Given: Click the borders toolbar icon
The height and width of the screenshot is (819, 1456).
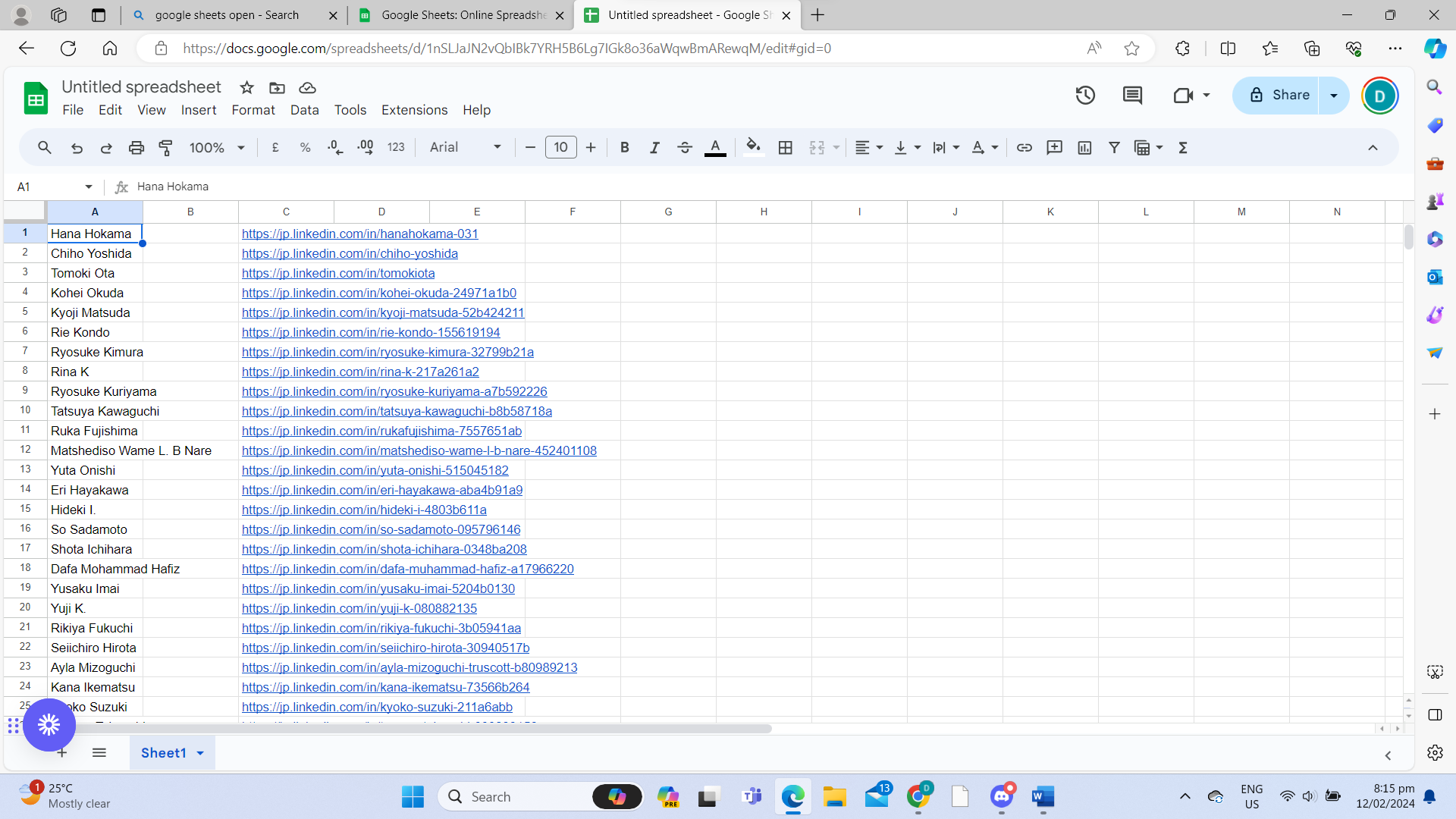Looking at the screenshot, I should 786,148.
